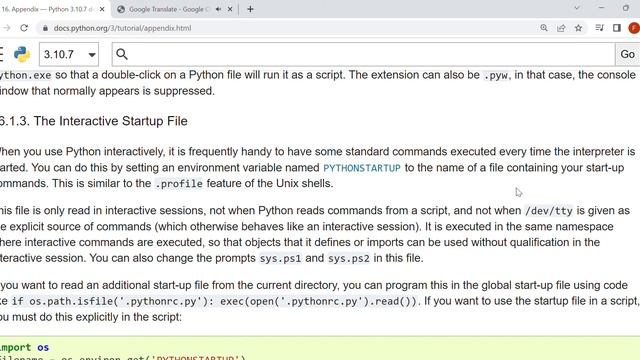Switch to the Python Appendix tab
Viewport: 640px width, 360px height.
(x=49, y=9)
